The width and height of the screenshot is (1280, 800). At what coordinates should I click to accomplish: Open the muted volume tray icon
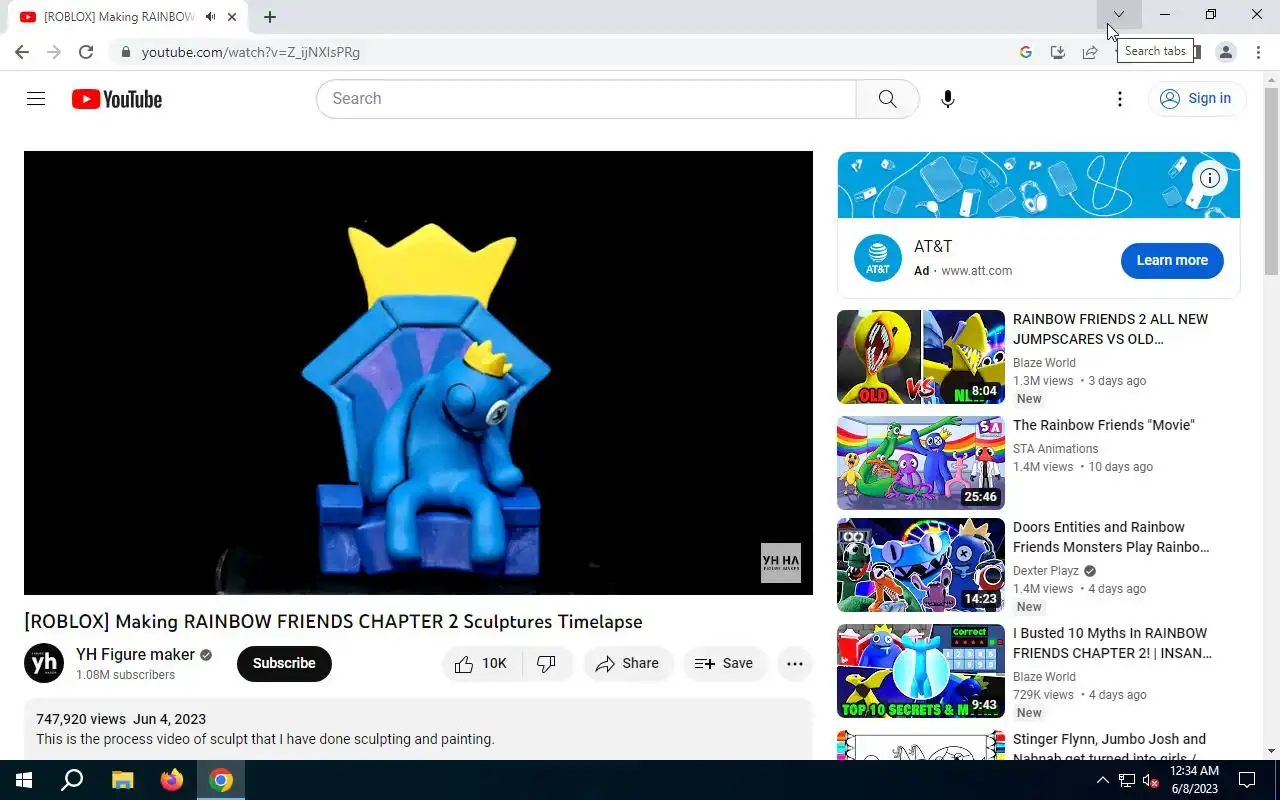[x=1151, y=780]
